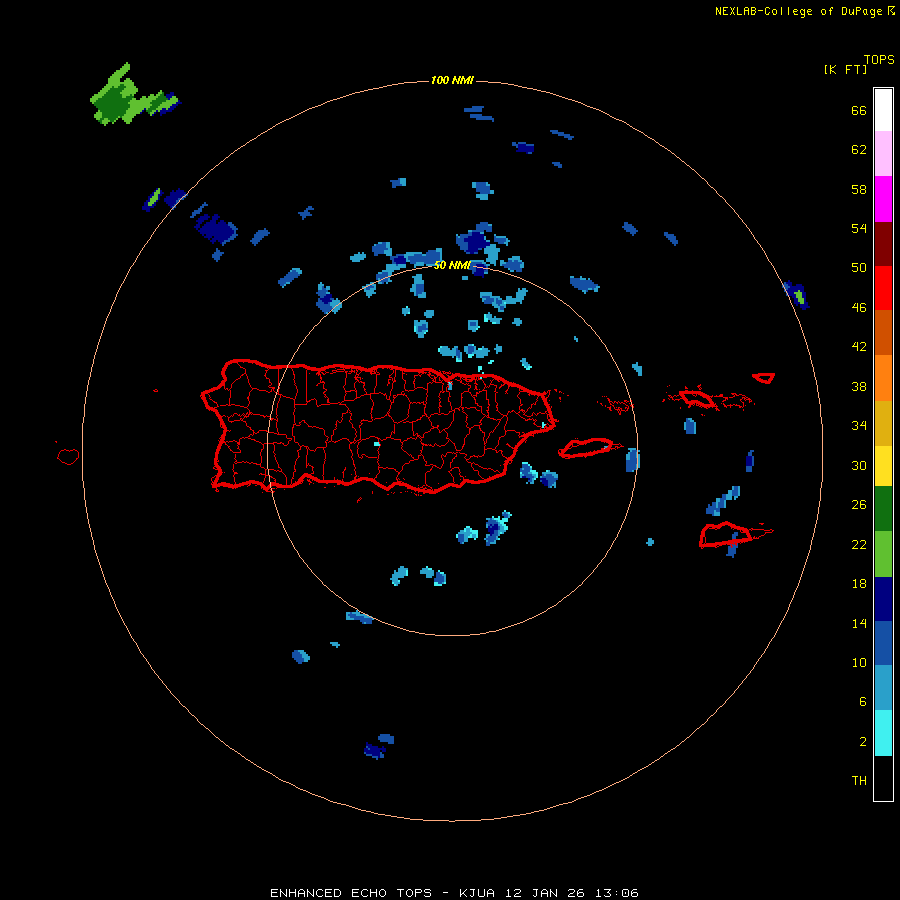Pick the dark red (maroon) legend swatch
Image resolution: width=900 pixels, height=900 pixels.
pos(883,243)
